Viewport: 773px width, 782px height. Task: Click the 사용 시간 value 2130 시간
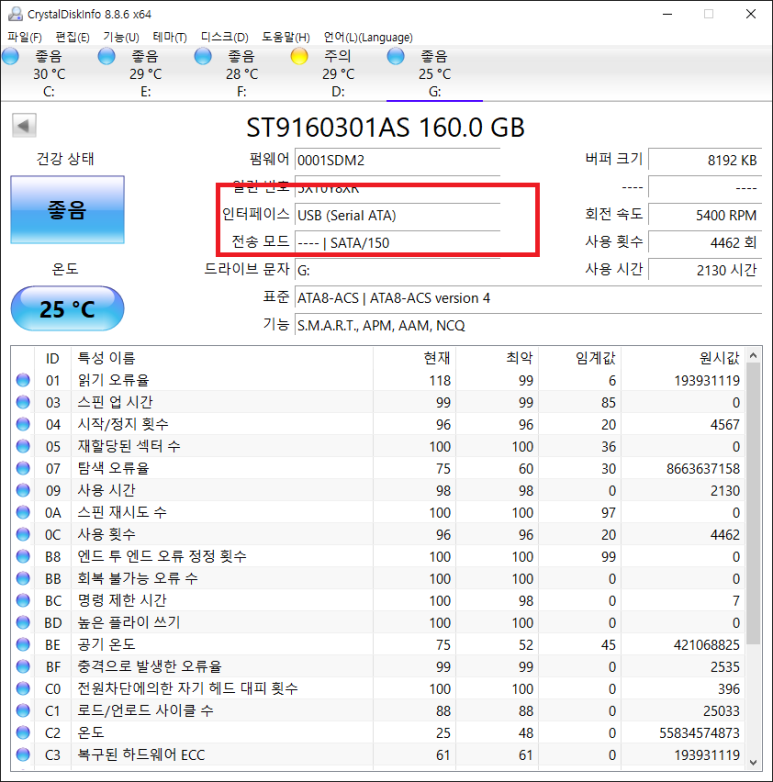click(x=705, y=270)
